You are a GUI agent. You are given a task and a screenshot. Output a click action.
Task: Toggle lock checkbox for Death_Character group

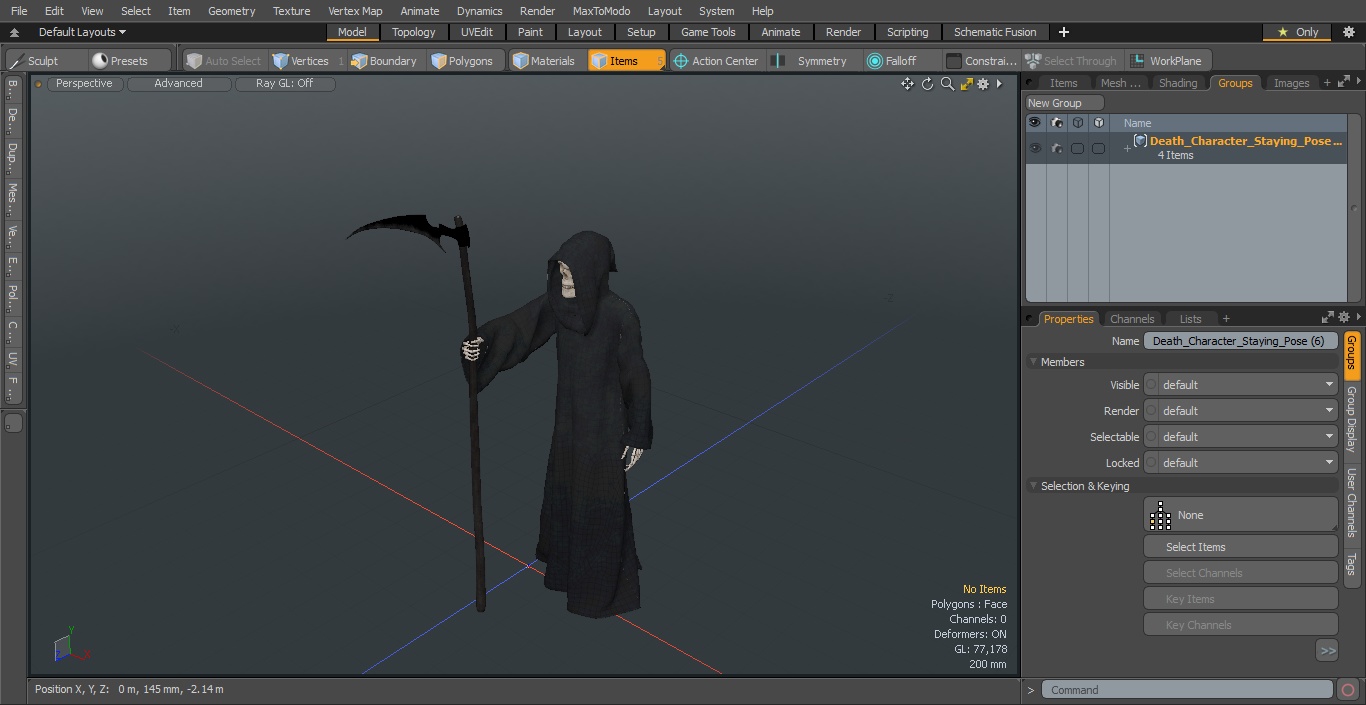1098,148
